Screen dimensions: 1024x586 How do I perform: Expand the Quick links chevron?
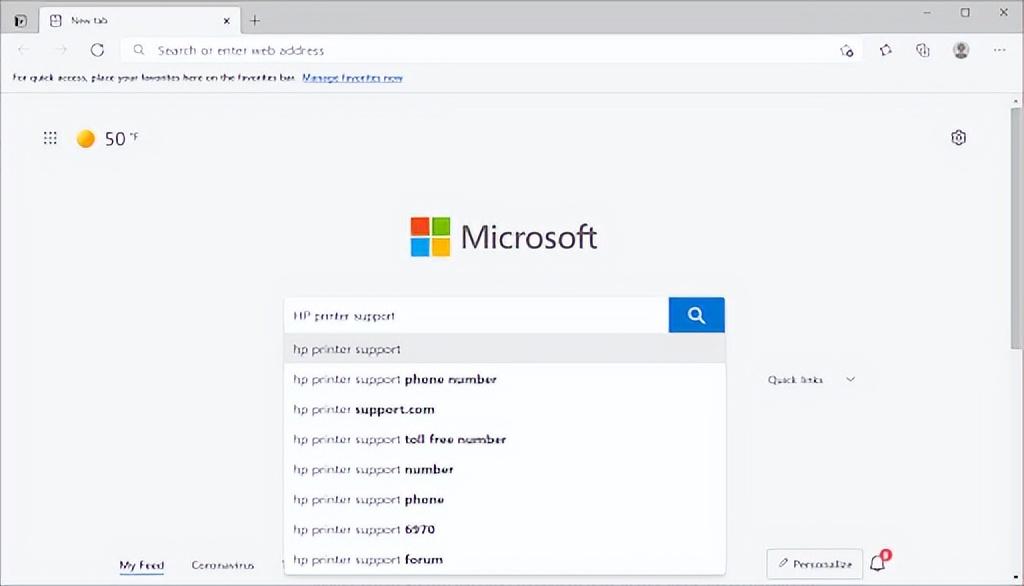click(850, 380)
